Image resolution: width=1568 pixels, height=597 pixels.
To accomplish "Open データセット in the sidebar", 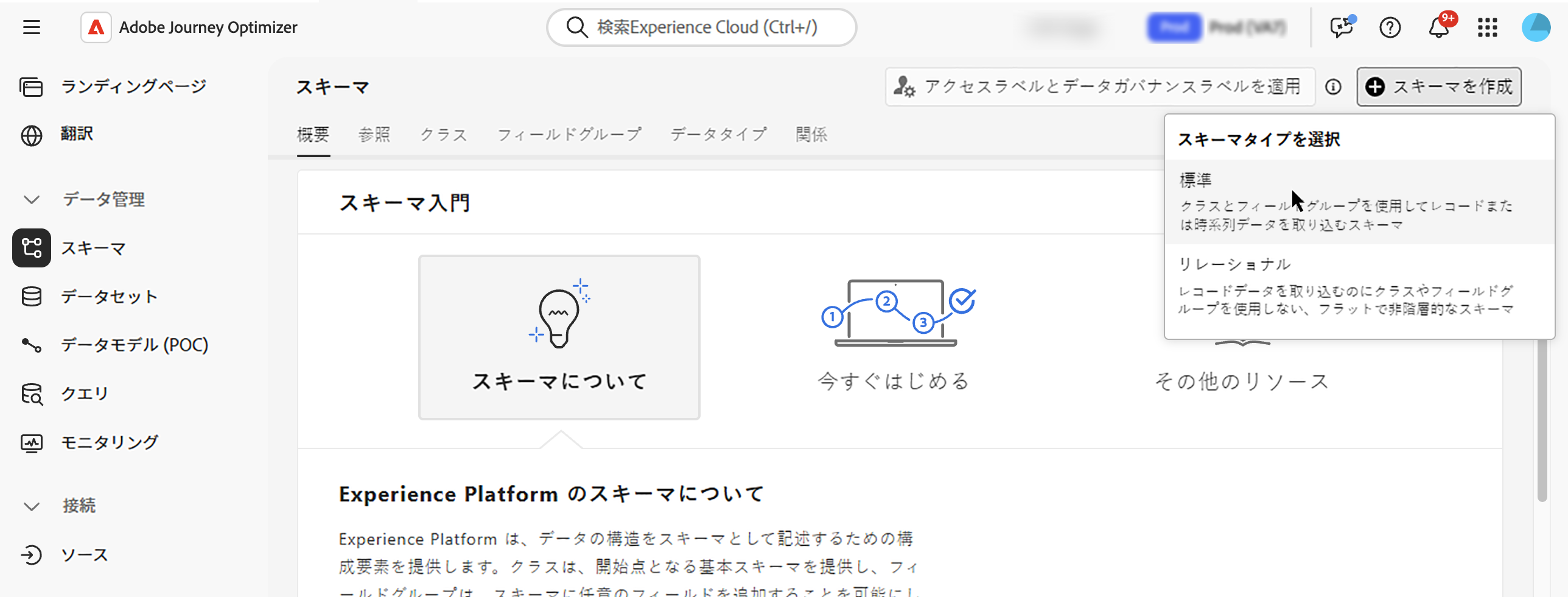I will (x=110, y=297).
